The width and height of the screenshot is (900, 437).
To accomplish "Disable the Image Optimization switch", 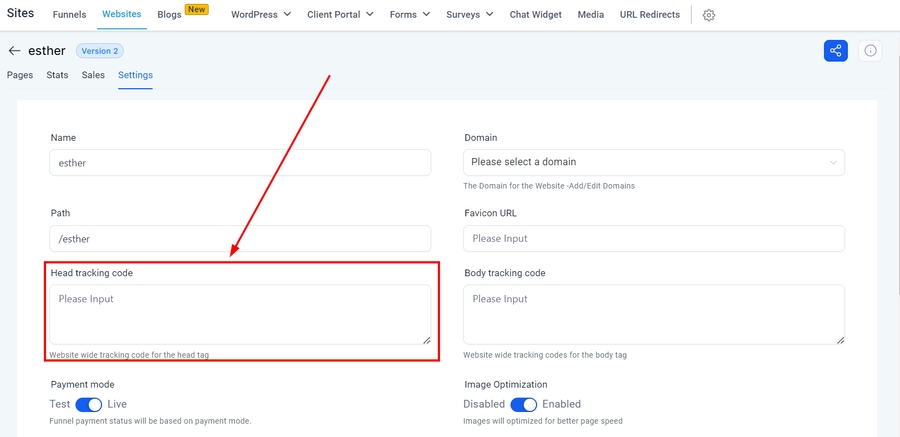I will (x=524, y=404).
